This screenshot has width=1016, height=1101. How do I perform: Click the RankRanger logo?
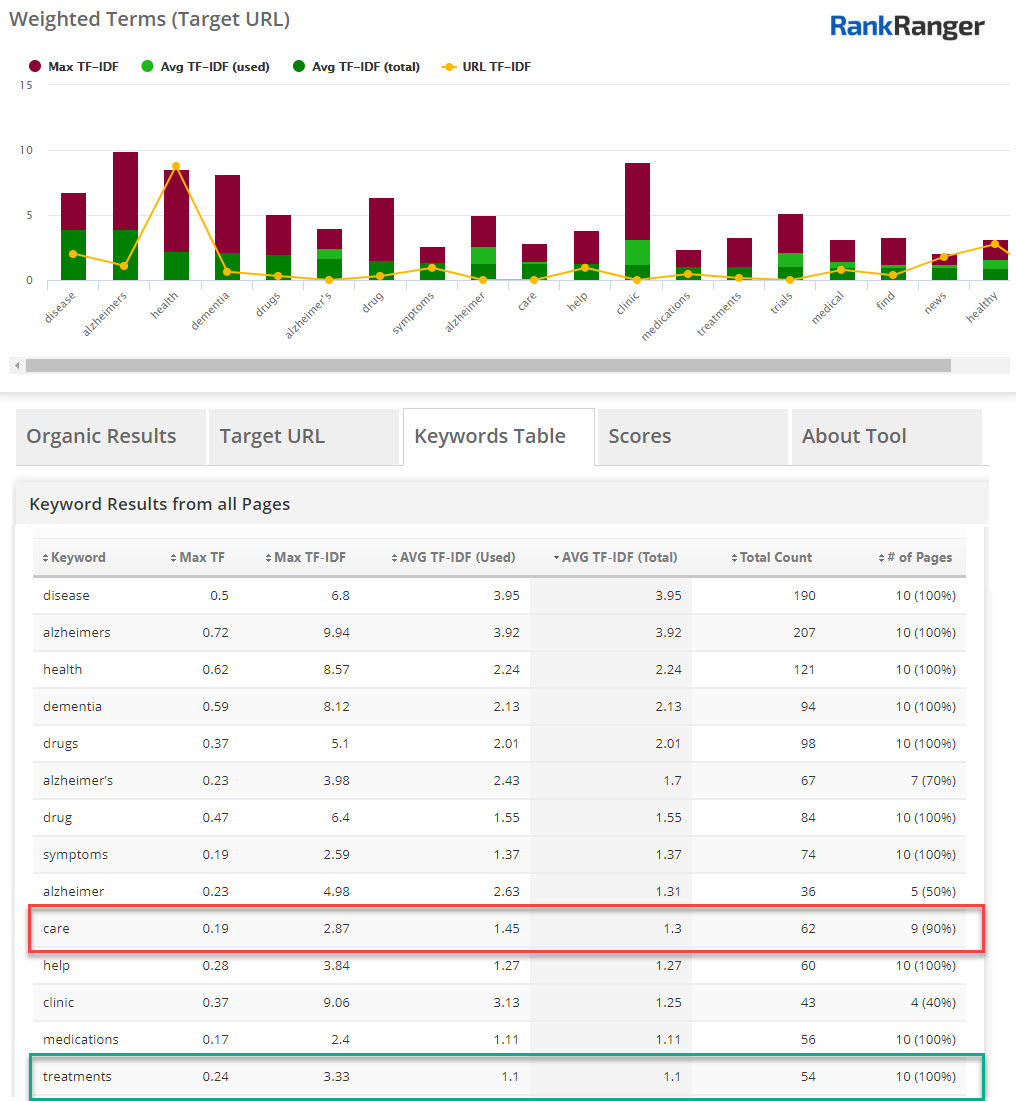[x=907, y=27]
